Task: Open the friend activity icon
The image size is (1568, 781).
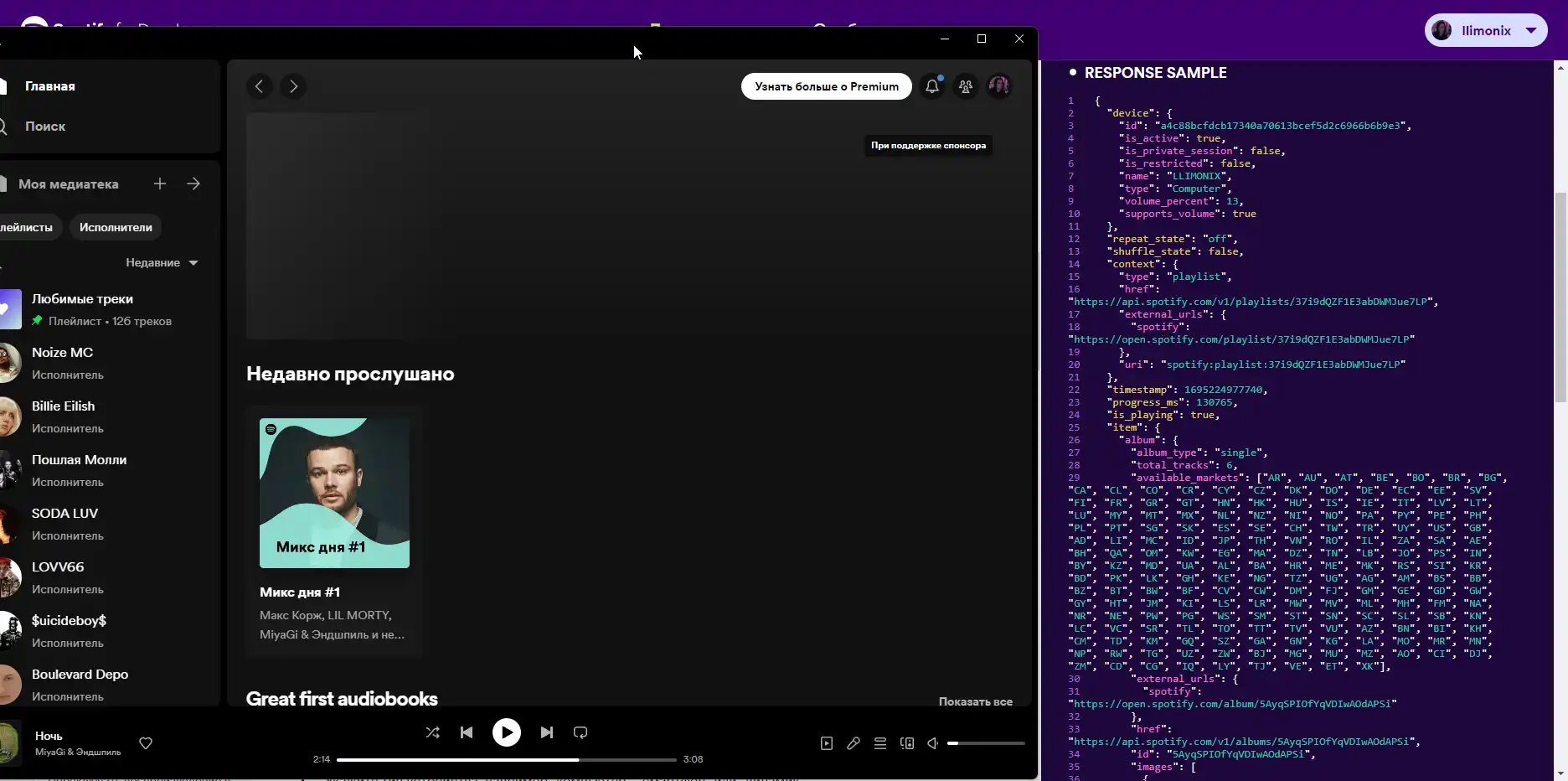Action: click(966, 86)
